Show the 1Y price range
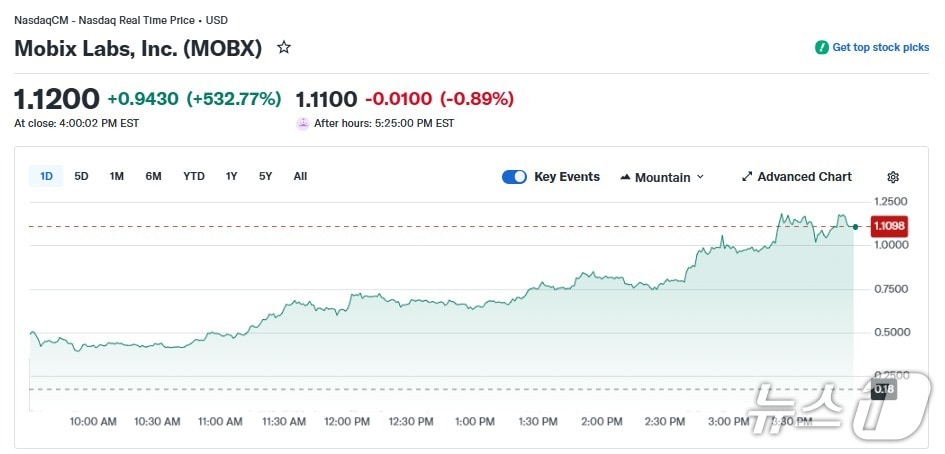 232,176
